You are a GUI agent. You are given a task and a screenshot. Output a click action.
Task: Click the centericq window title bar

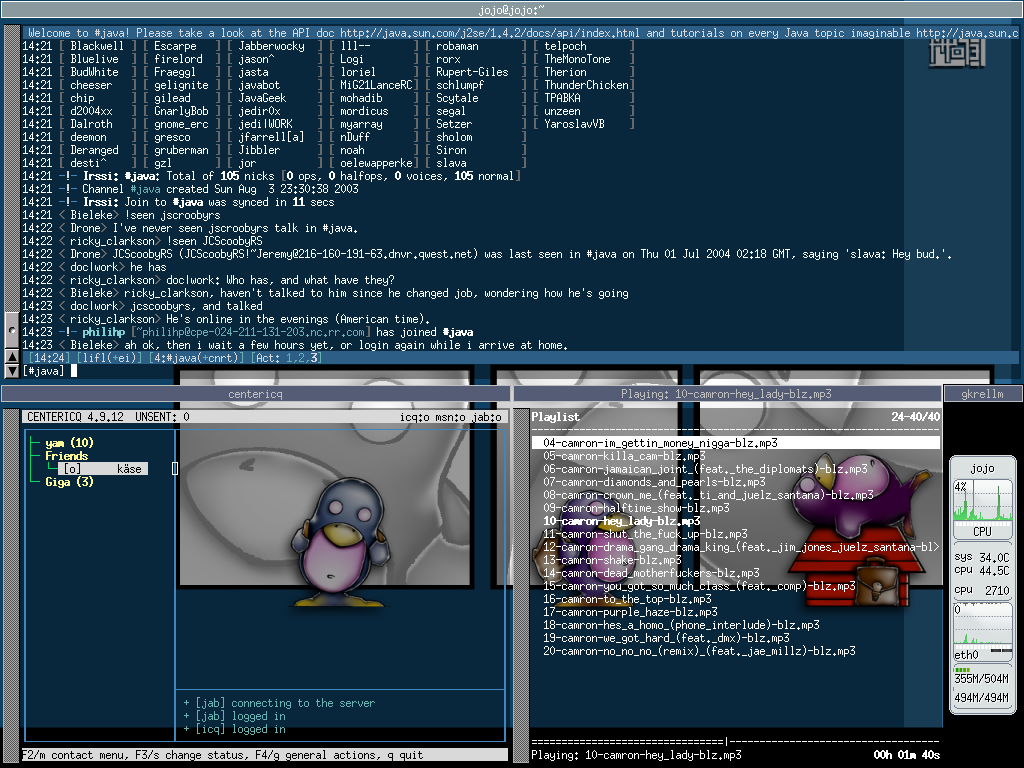255,394
